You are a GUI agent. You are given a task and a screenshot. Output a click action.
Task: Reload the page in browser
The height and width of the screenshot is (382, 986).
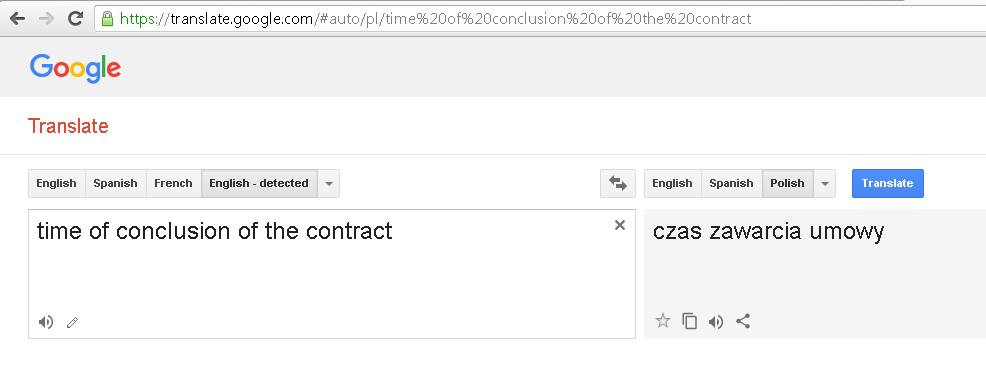pos(75,18)
